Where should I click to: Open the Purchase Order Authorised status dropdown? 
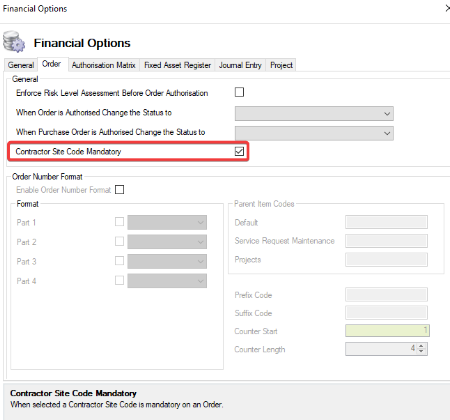coord(314,133)
